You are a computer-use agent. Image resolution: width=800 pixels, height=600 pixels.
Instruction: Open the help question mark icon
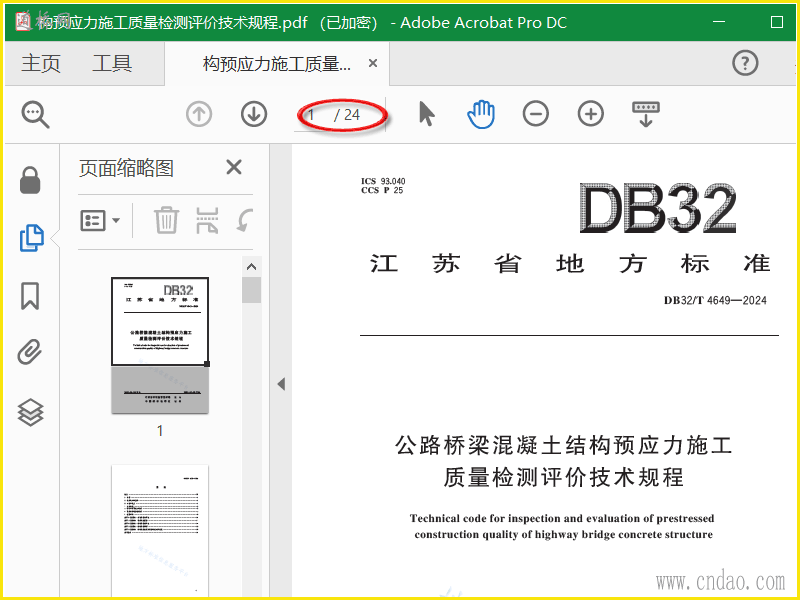745,63
